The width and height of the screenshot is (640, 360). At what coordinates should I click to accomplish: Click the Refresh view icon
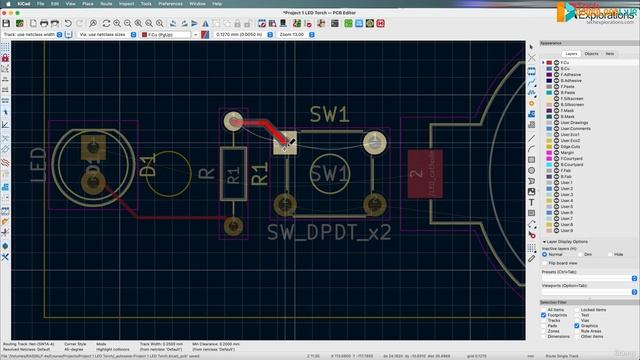click(106, 24)
